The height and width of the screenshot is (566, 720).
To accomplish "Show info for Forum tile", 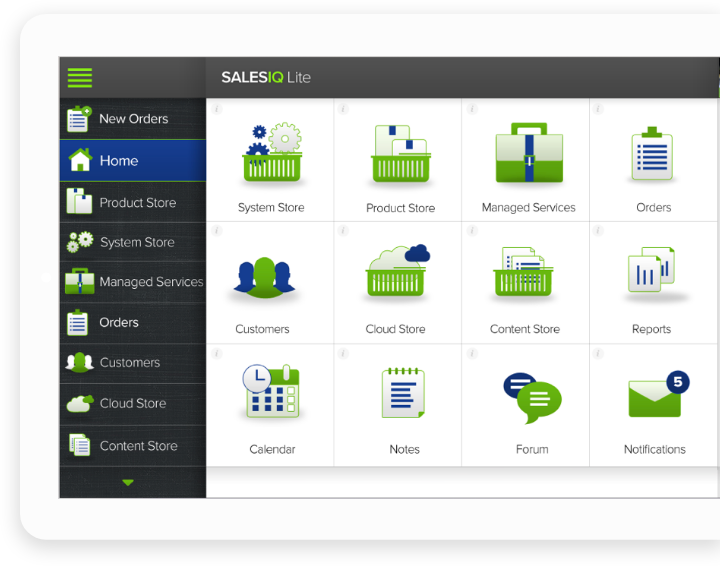I will pos(472,353).
